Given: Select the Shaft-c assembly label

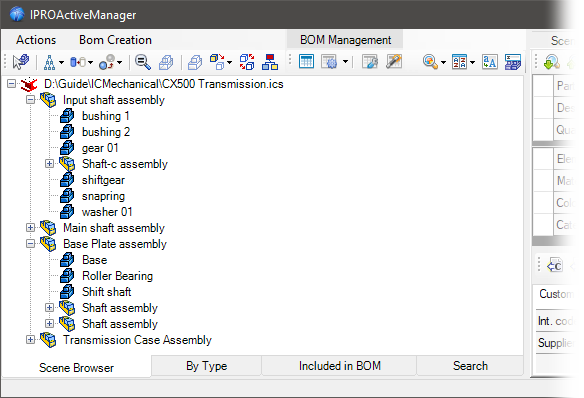Looking at the screenshot, I should click(125, 164).
